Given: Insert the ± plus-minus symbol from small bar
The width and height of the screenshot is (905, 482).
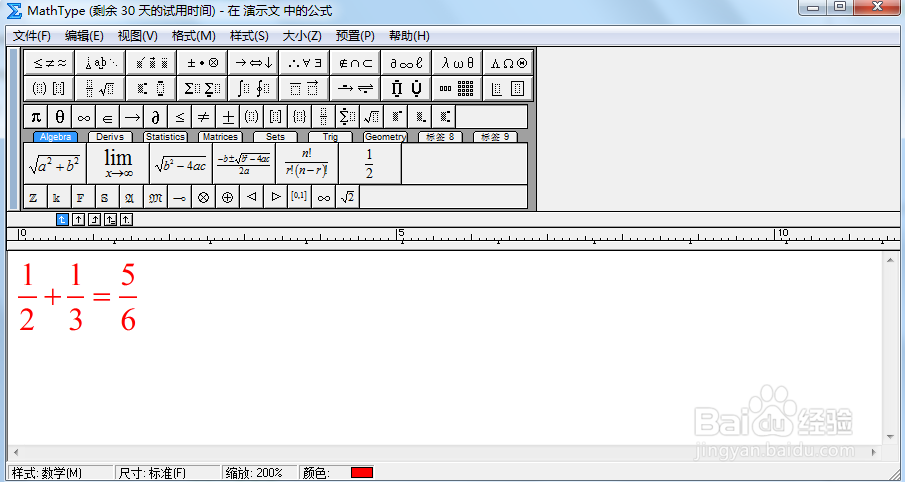Looking at the screenshot, I should pos(228,117).
